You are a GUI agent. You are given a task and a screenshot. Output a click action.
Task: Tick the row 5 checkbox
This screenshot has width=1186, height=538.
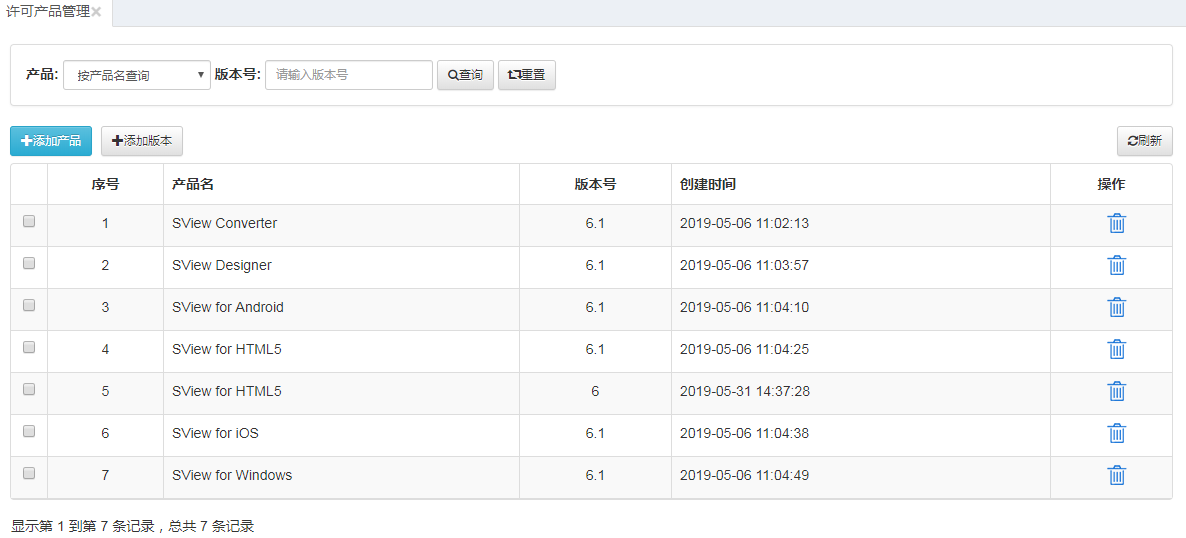click(x=29, y=389)
